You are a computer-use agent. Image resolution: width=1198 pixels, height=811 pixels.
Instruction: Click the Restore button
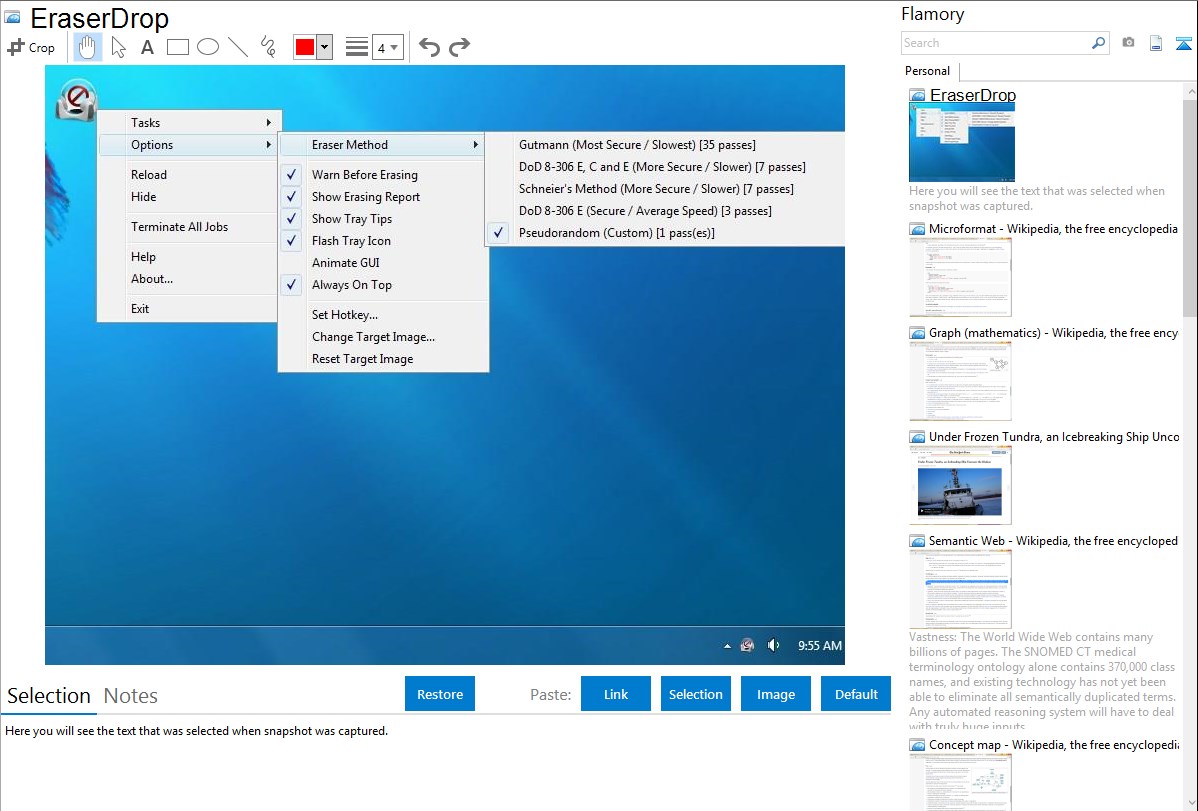point(440,694)
